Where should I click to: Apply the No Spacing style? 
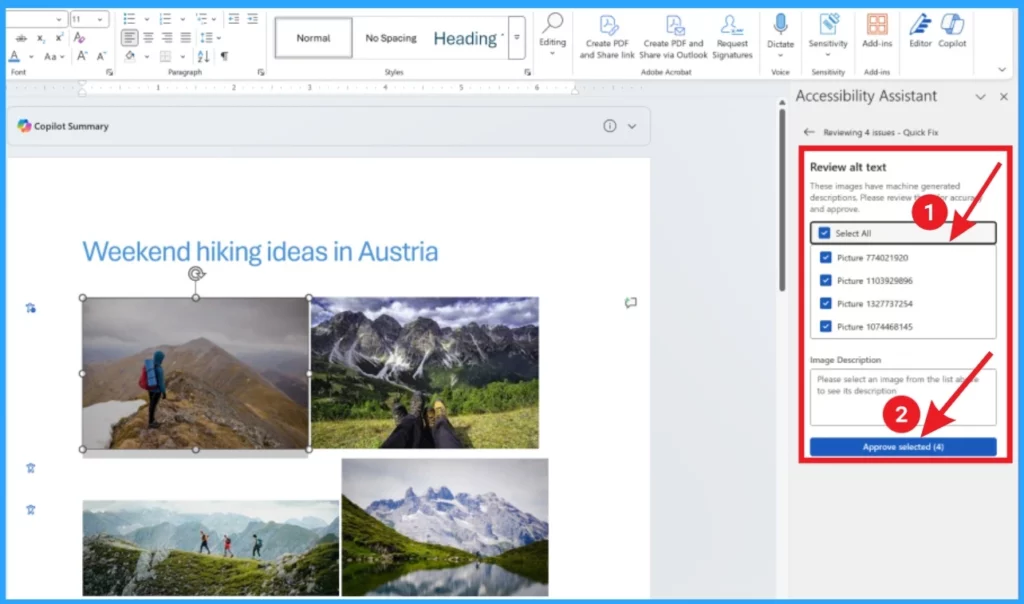click(391, 38)
